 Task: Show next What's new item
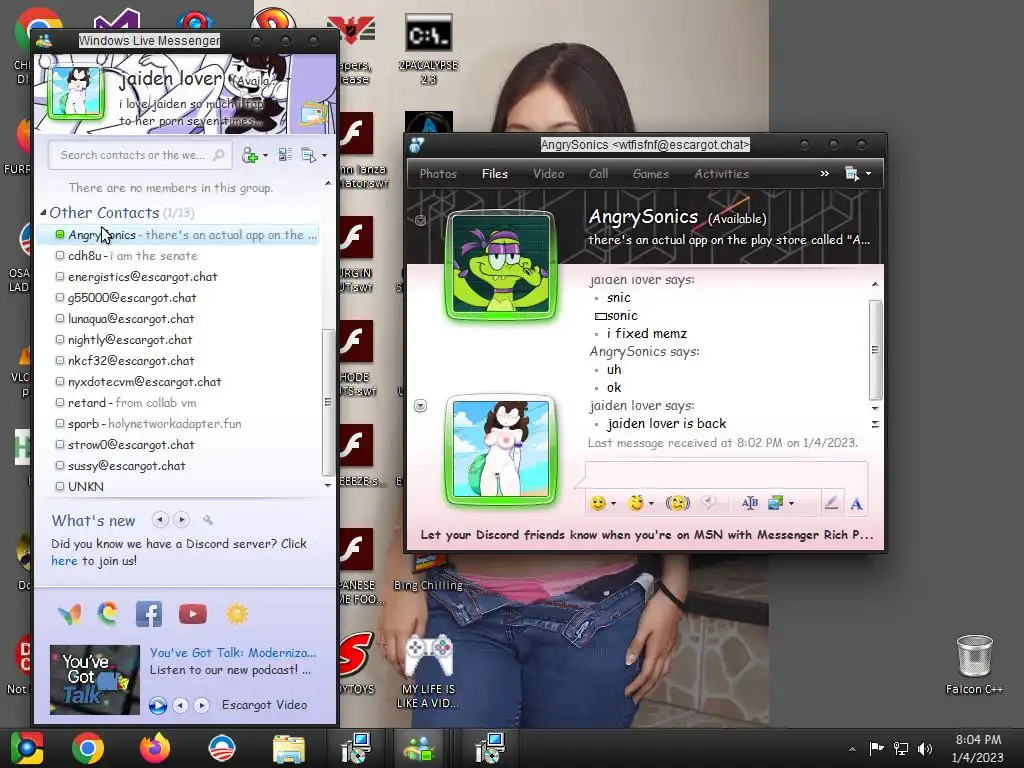tap(182, 520)
